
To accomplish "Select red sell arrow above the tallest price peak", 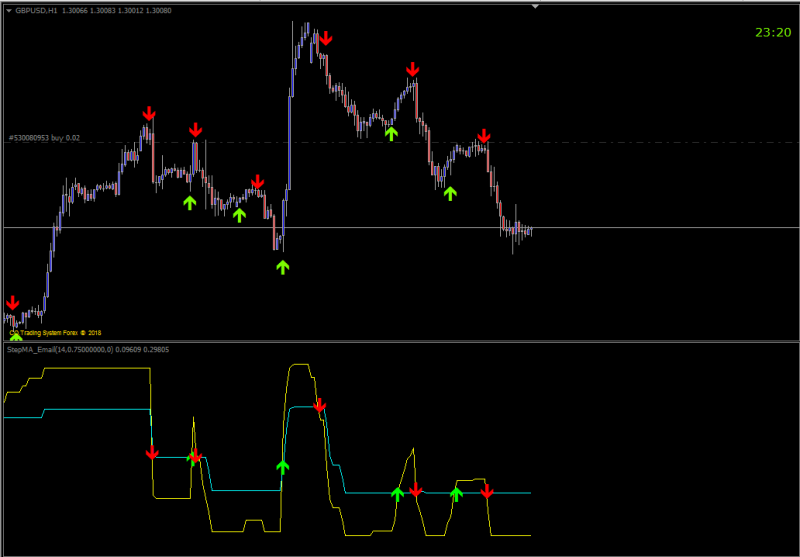I will [326, 38].
